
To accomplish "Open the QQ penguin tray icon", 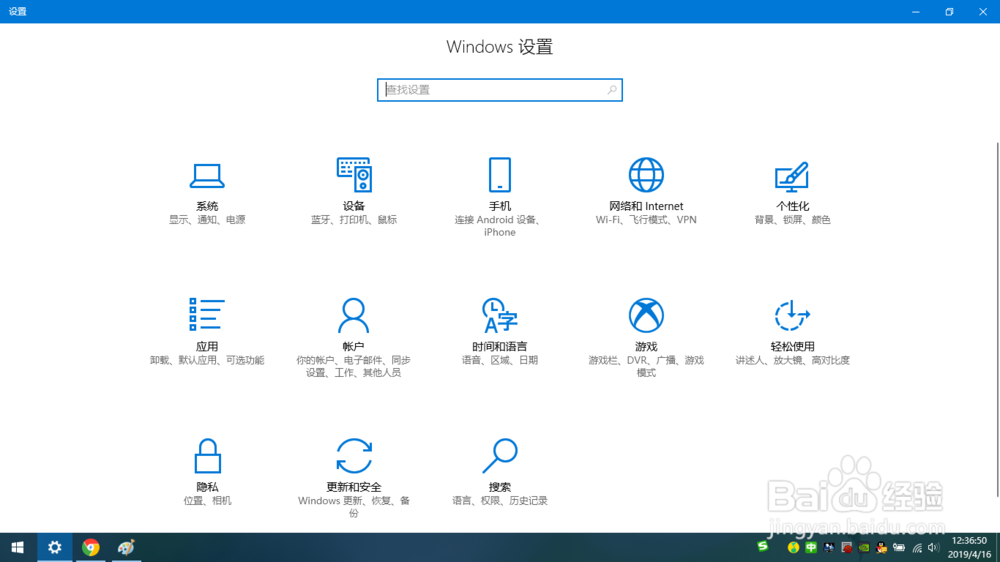I will (x=881, y=547).
